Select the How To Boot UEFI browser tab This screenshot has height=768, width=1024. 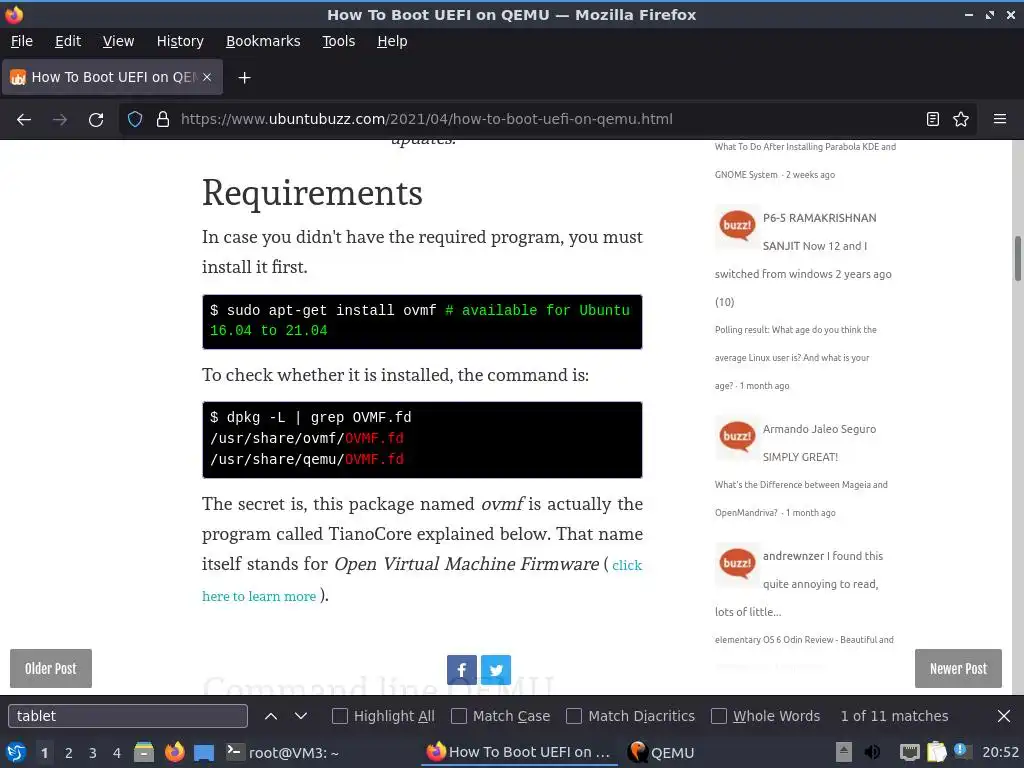[112, 77]
